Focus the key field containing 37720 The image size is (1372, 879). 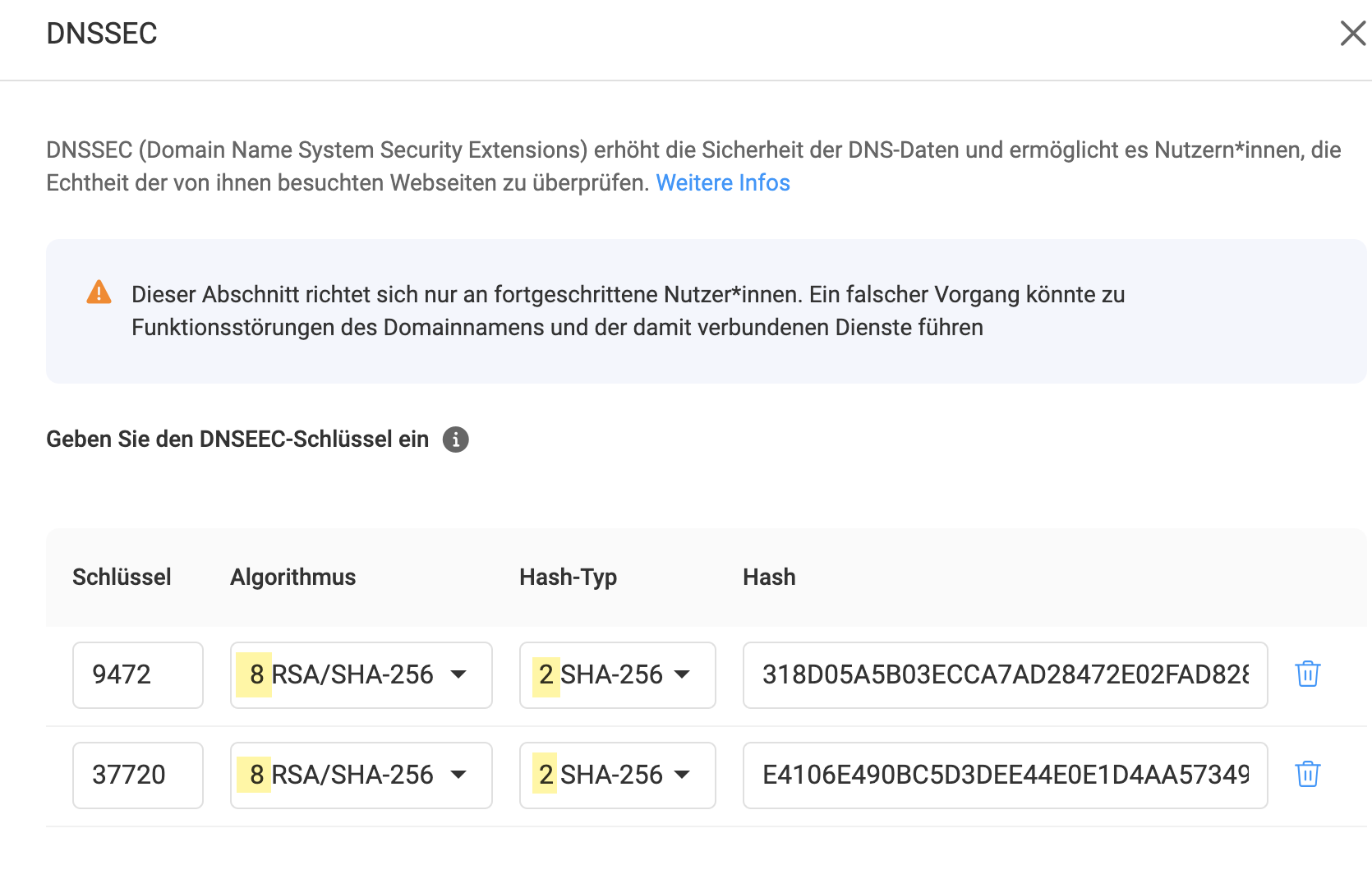pyautogui.click(x=137, y=775)
